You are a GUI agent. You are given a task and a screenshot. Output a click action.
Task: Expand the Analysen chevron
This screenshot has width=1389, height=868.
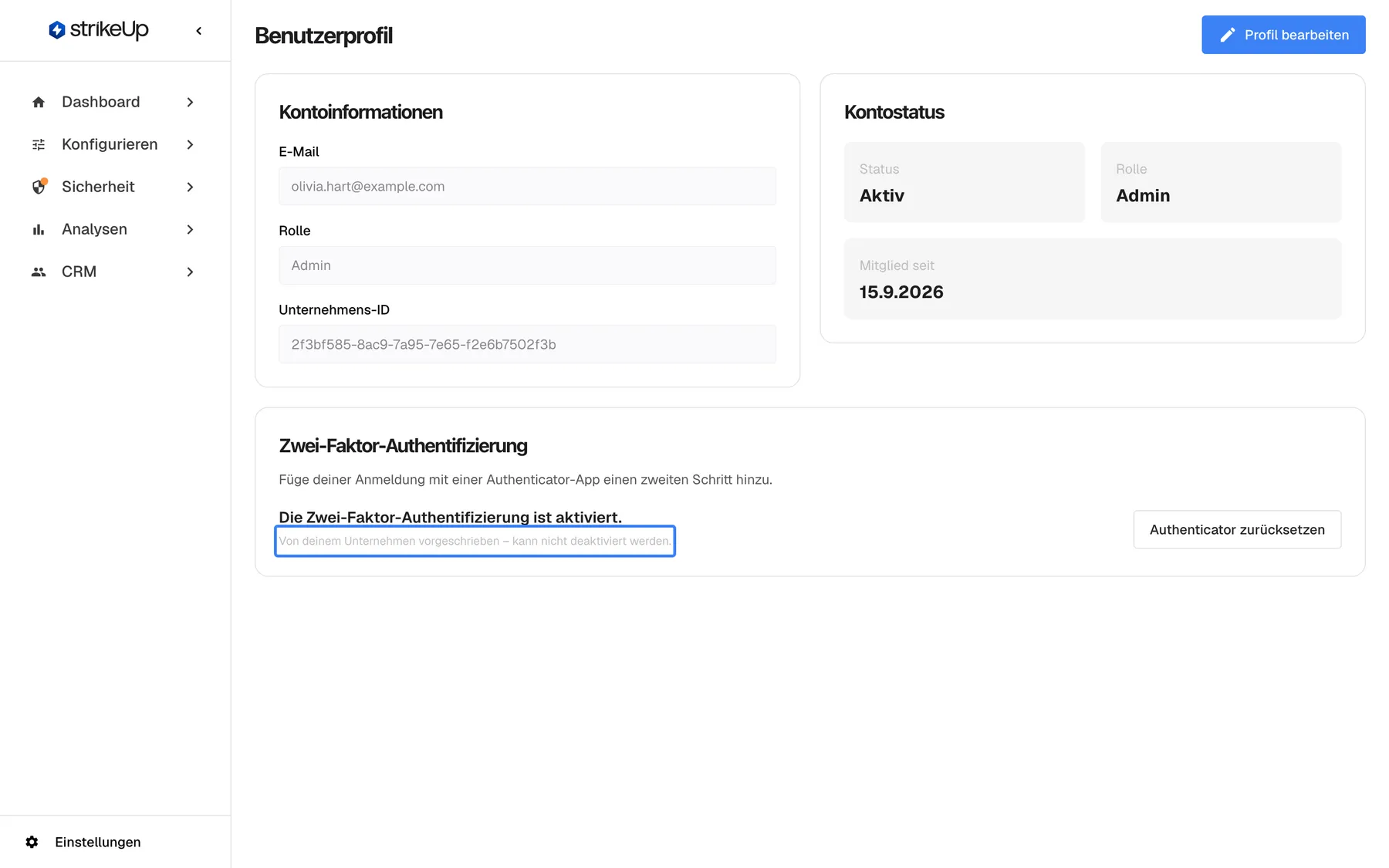tap(190, 229)
